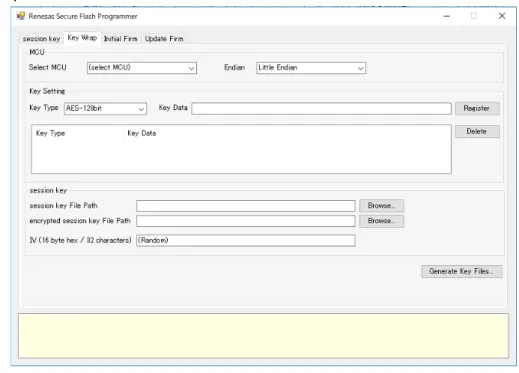Focus the encrypted session key File Path field
Image resolution: width=519 pixels, height=373 pixels.
pyautogui.click(x=246, y=221)
